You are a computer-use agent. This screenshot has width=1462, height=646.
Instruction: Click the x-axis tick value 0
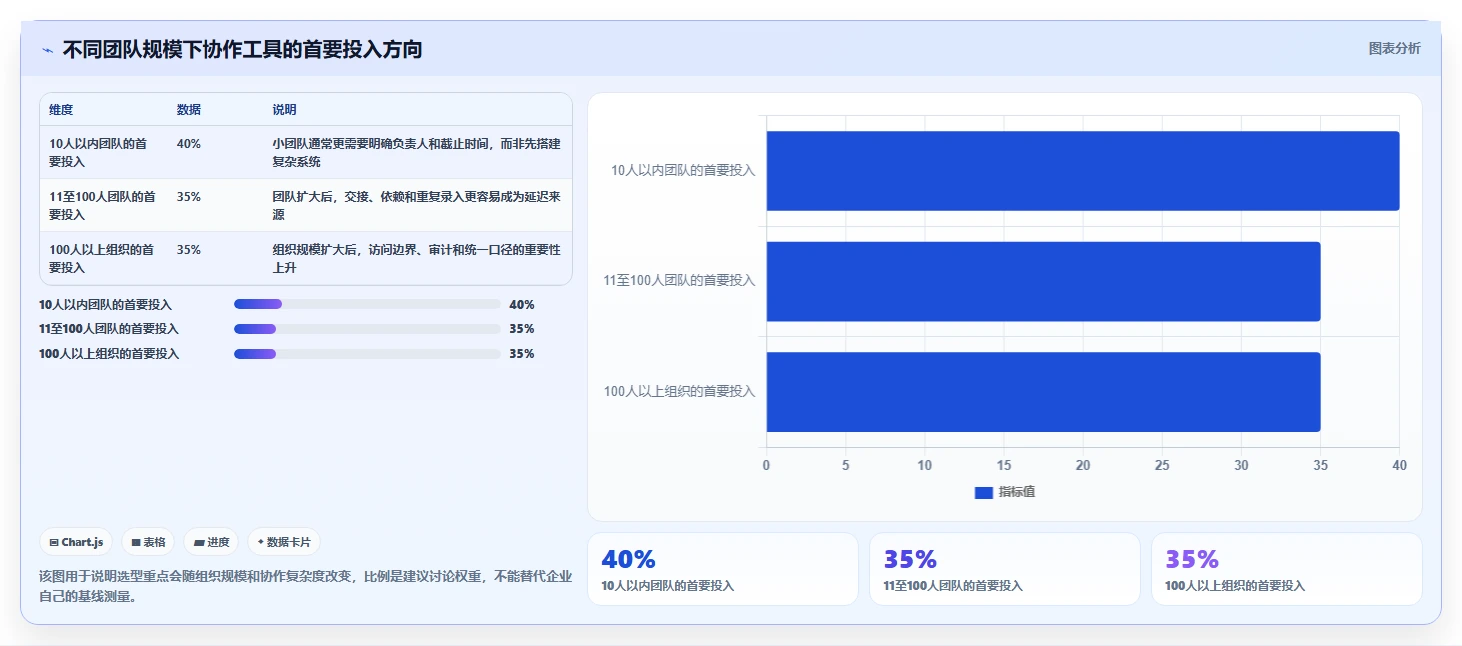(766, 465)
